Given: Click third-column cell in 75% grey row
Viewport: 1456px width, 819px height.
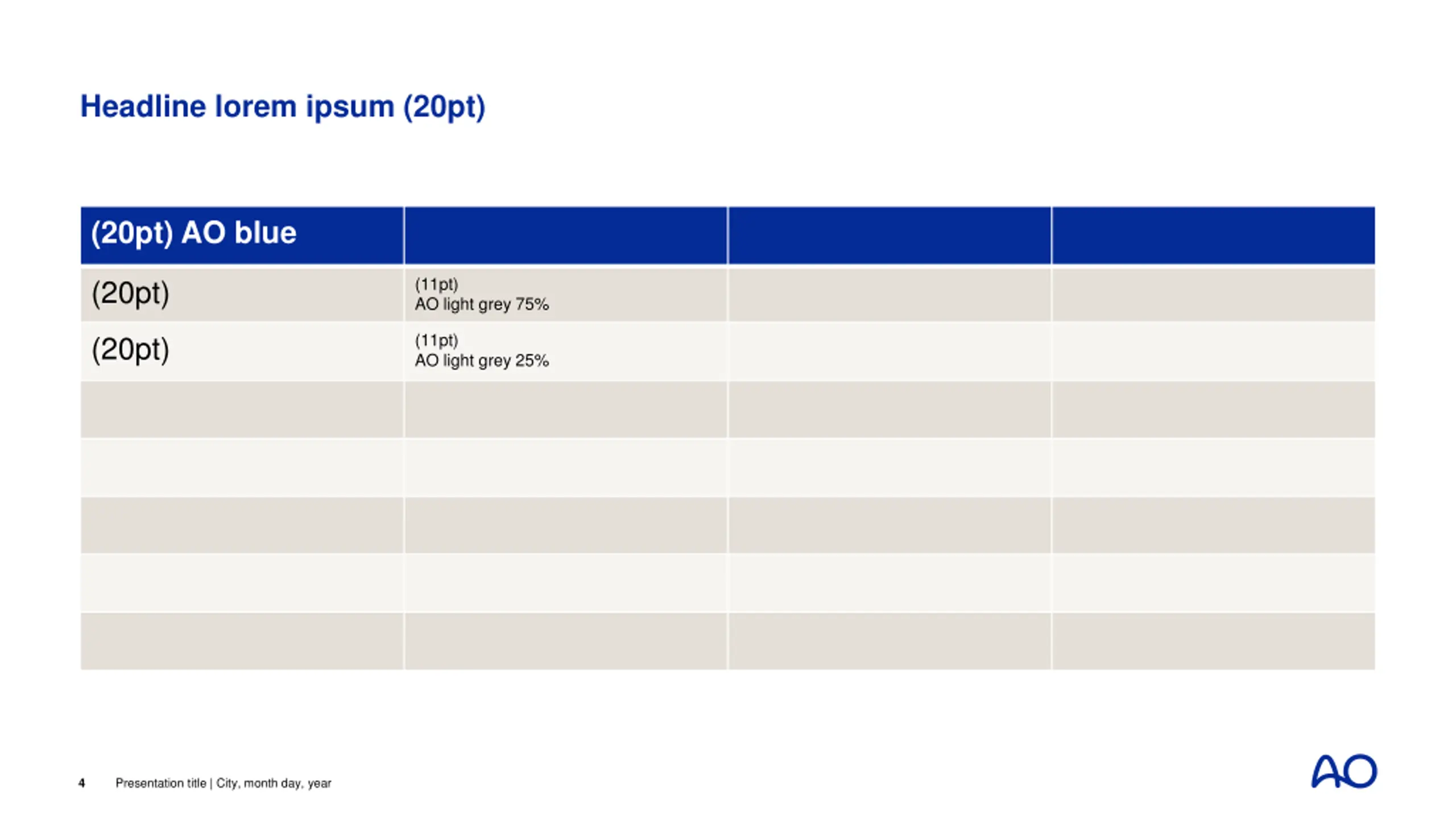Looking at the screenshot, I should point(890,295).
